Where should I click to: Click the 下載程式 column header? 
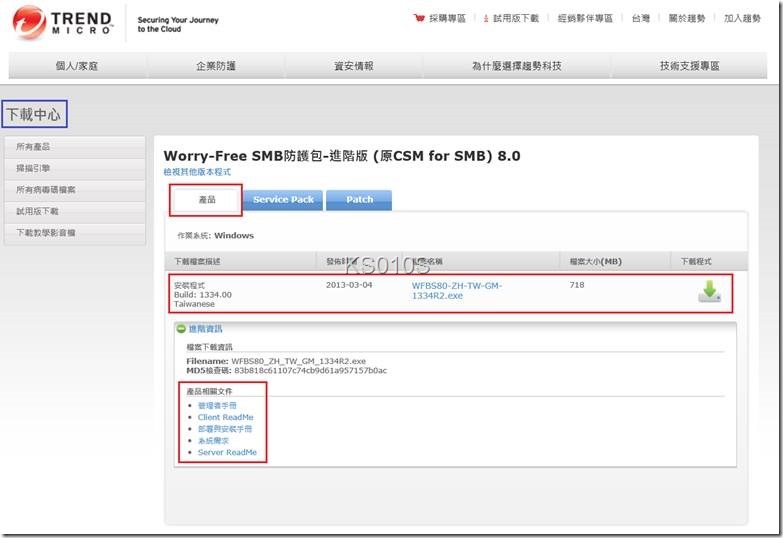coord(696,261)
